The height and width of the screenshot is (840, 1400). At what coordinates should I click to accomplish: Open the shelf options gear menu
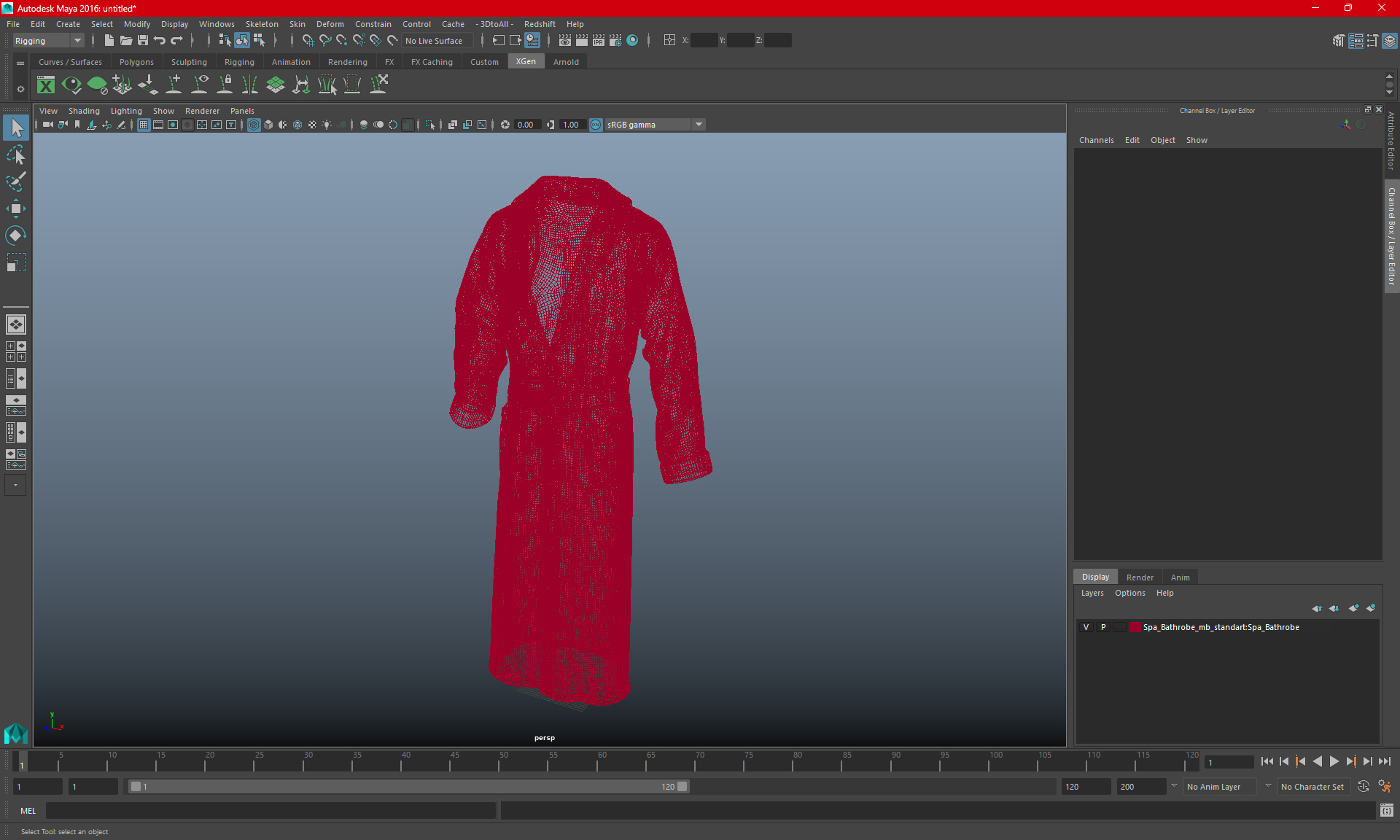point(20,90)
